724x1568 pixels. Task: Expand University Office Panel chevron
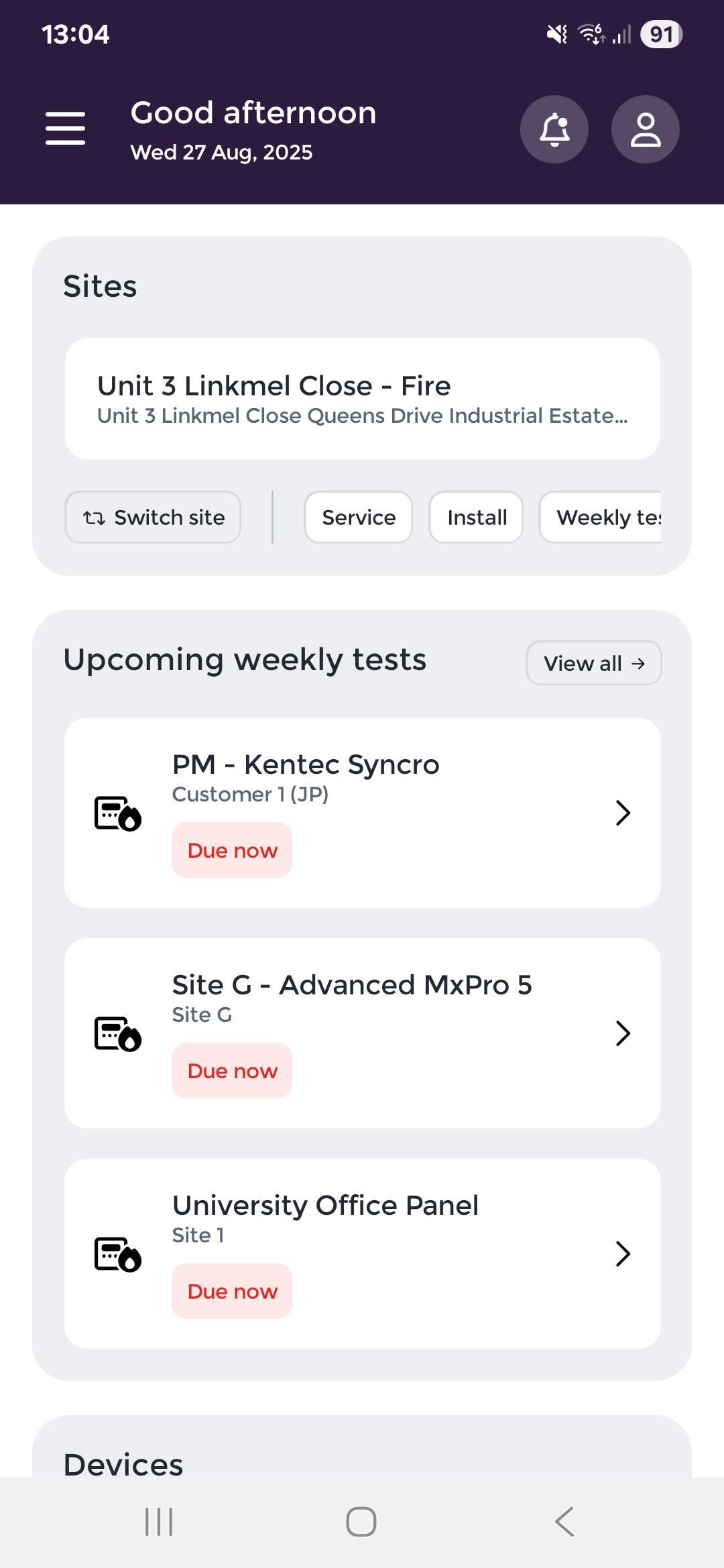pyautogui.click(x=623, y=1254)
